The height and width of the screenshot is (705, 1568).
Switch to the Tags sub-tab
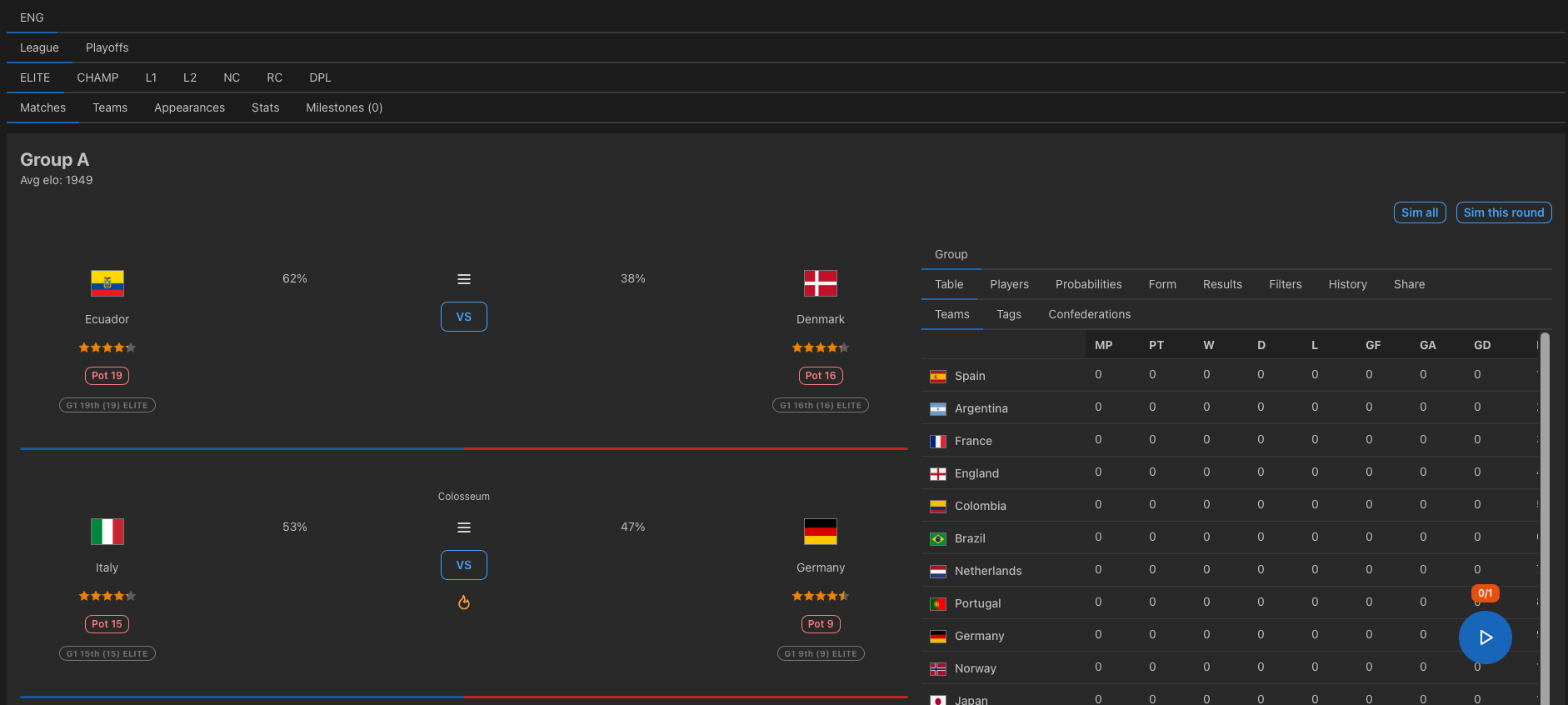tap(1009, 314)
